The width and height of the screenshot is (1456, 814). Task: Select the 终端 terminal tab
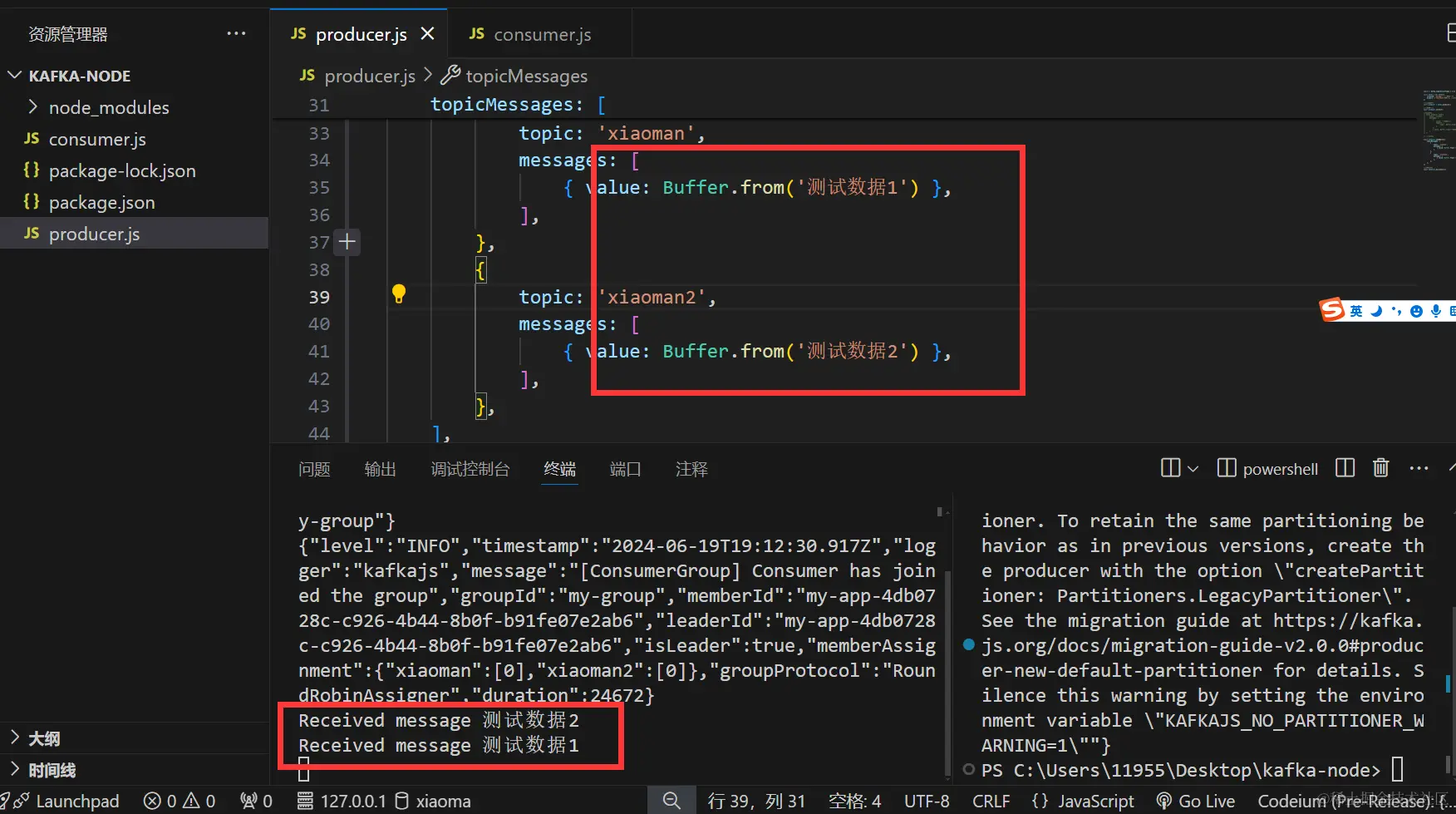[x=559, y=469]
